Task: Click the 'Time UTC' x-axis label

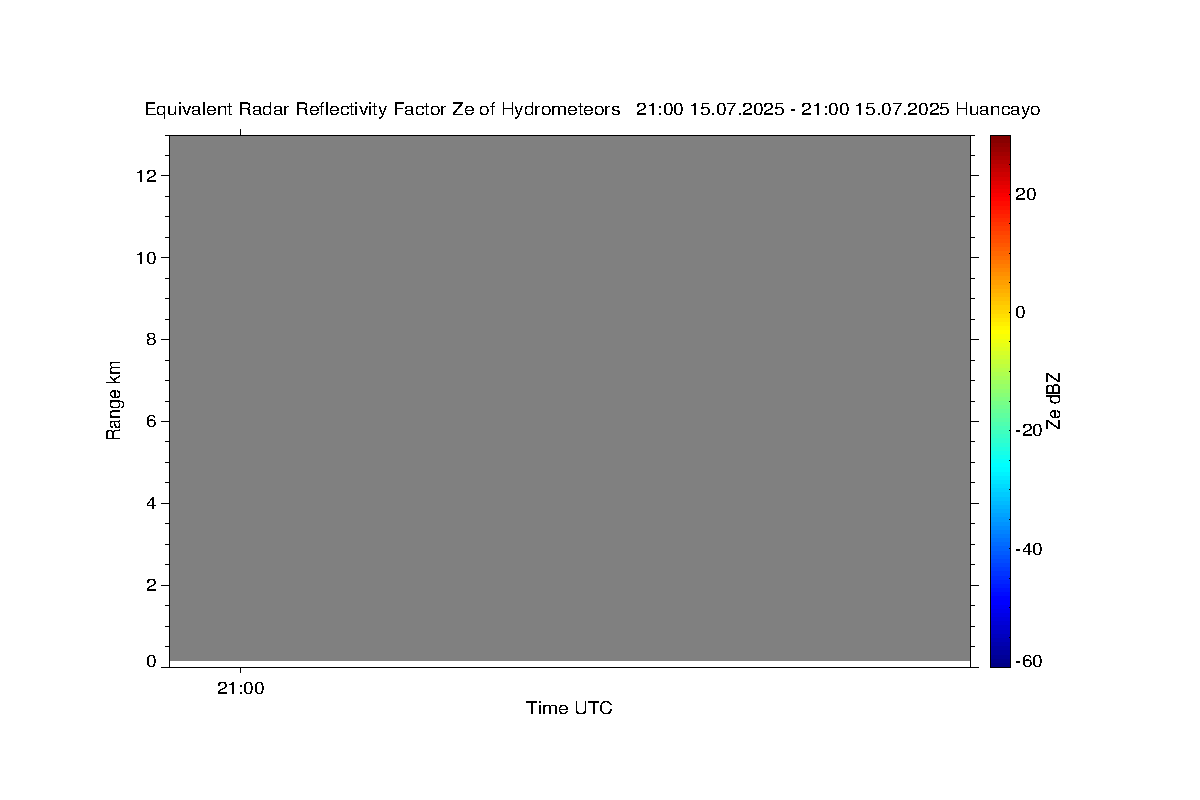Action: pos(569,708)
